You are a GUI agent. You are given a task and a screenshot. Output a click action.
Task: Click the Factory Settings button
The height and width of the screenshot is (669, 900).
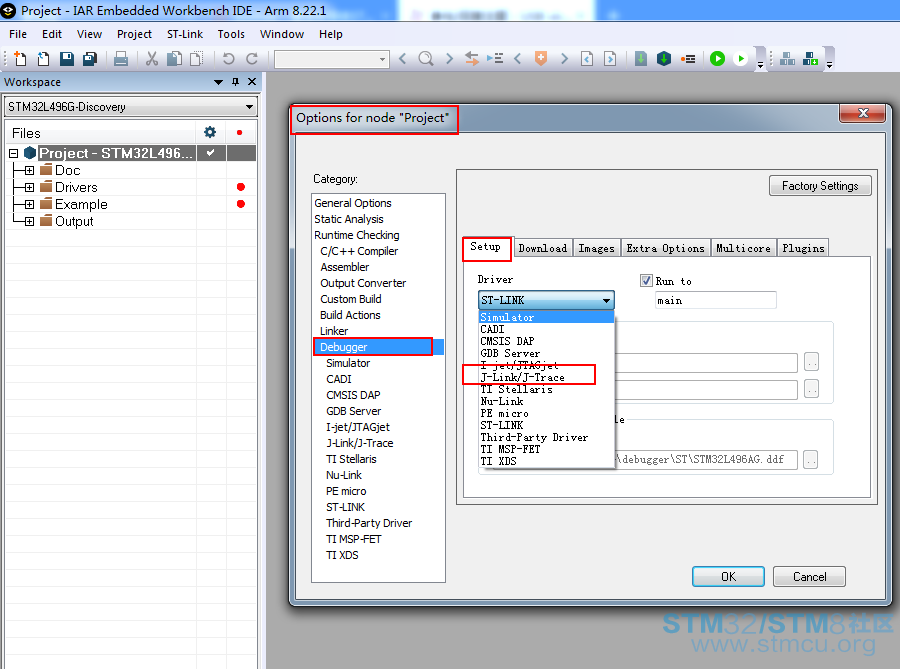point(820,186)
